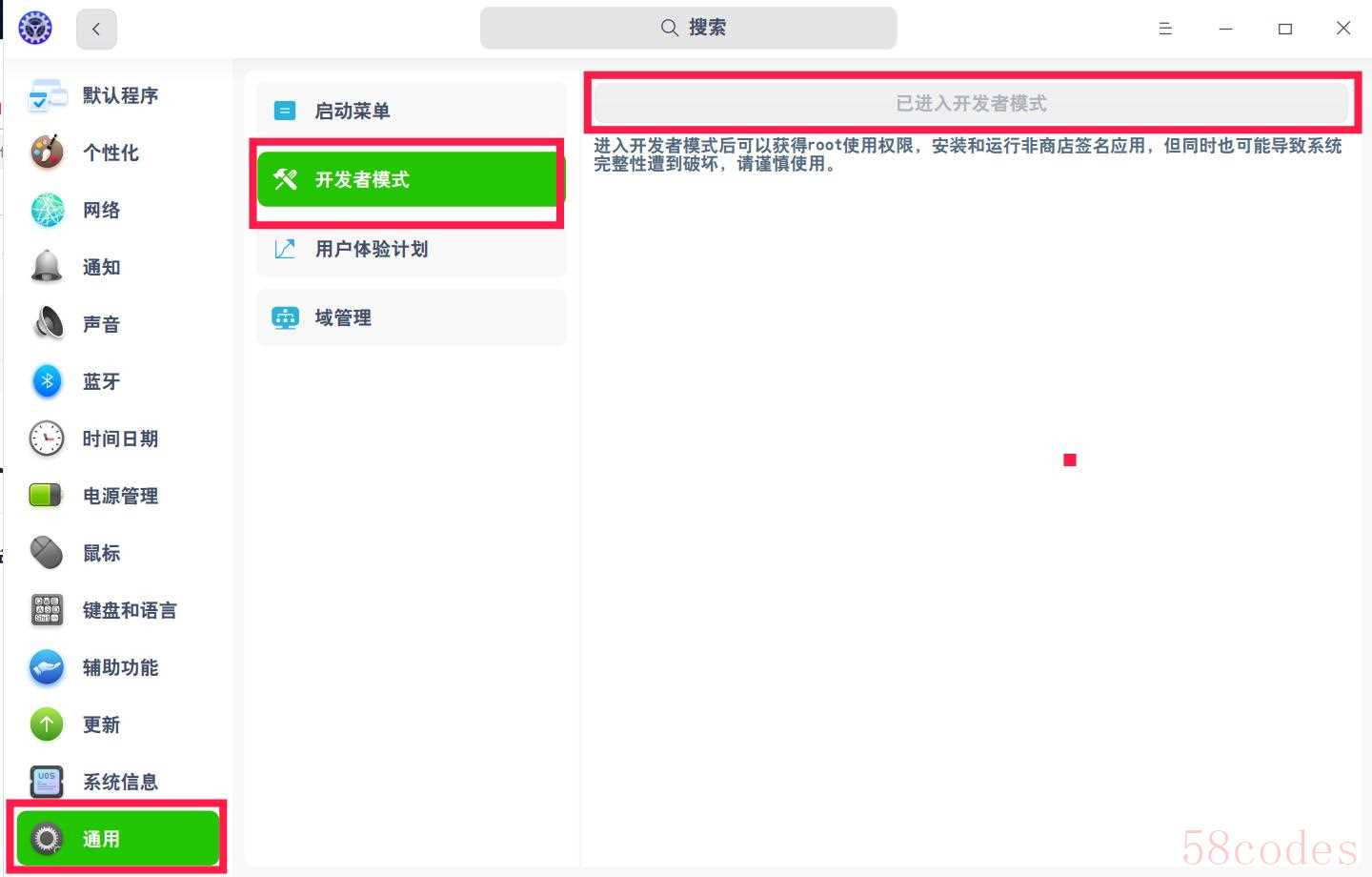Select 系统信息 text in sidebar
The height and width of the screenshot is (877, 1372).
click(120, 782)
